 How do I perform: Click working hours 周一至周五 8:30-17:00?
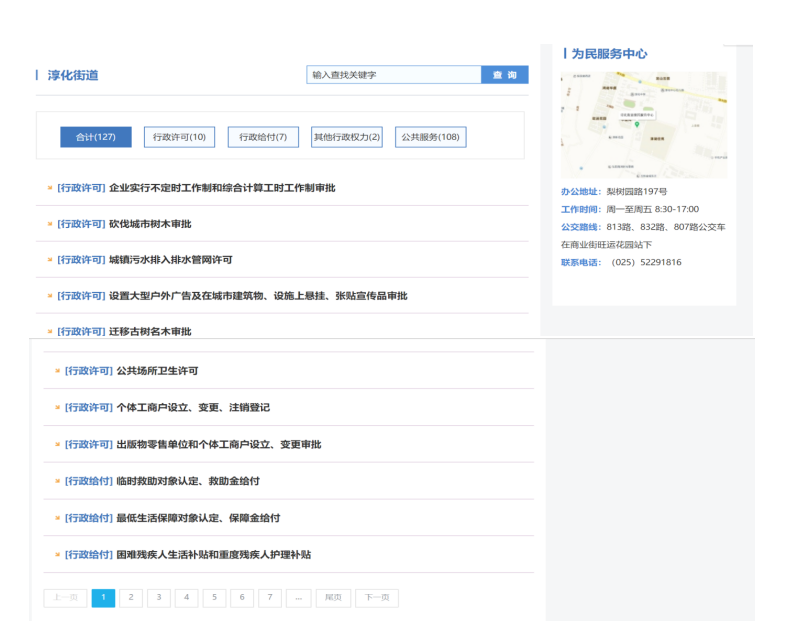(653, 209)
